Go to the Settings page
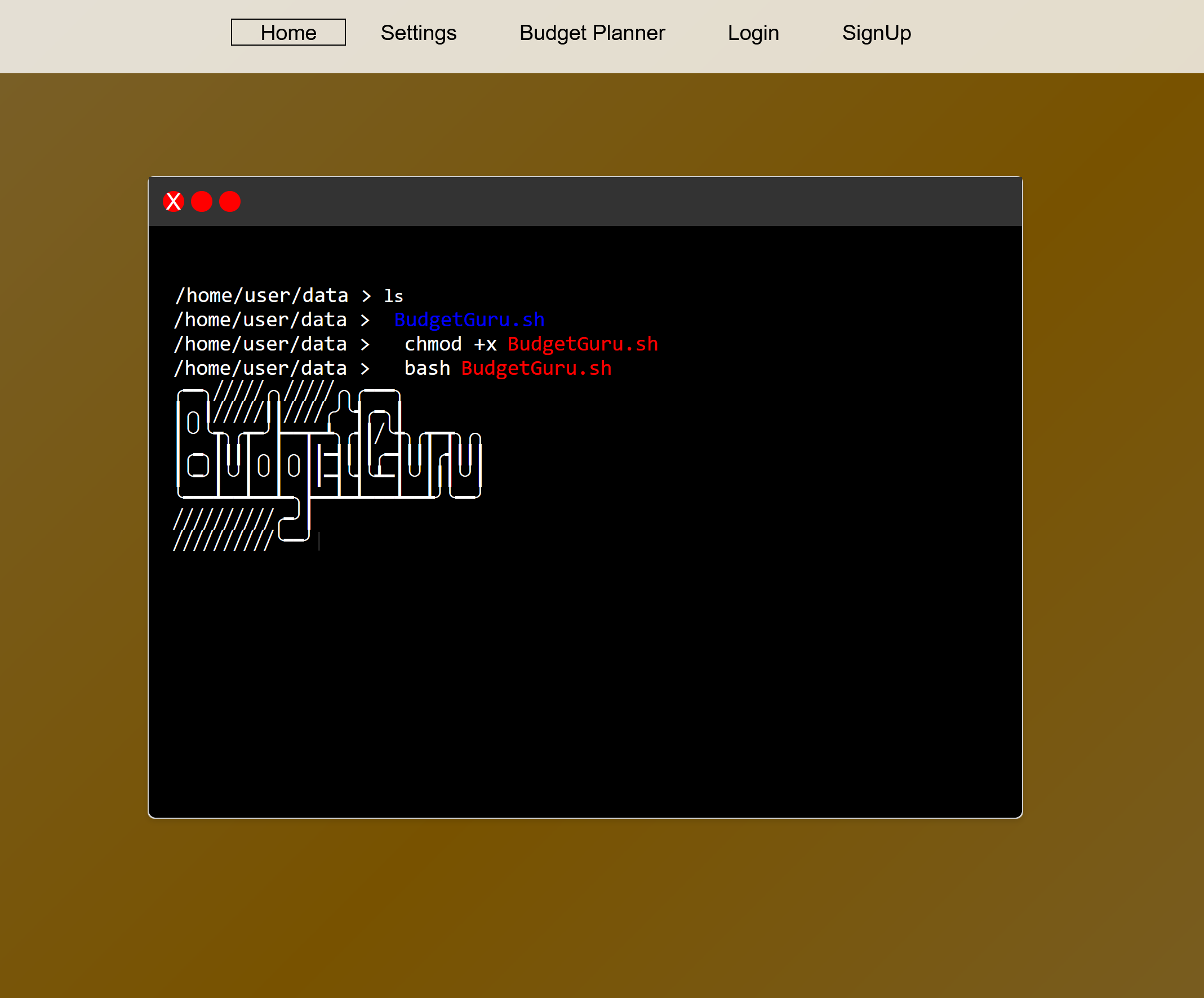 418,33
